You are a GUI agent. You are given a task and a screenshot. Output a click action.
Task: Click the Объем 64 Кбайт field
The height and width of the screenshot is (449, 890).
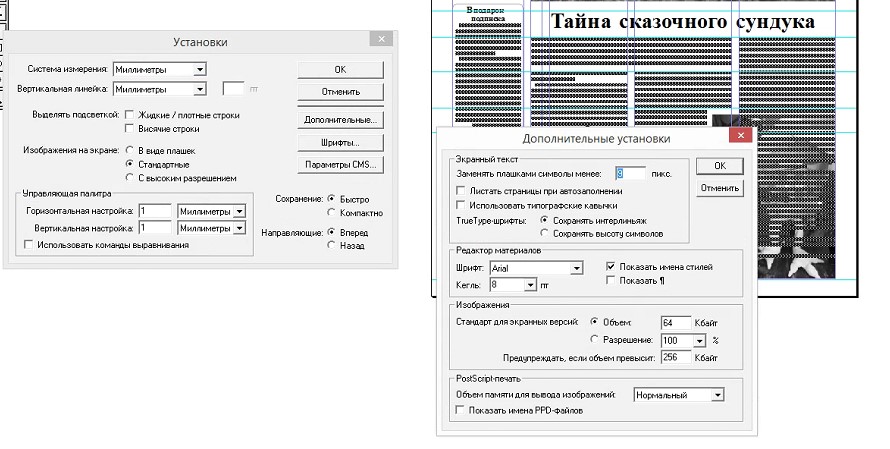676,322
